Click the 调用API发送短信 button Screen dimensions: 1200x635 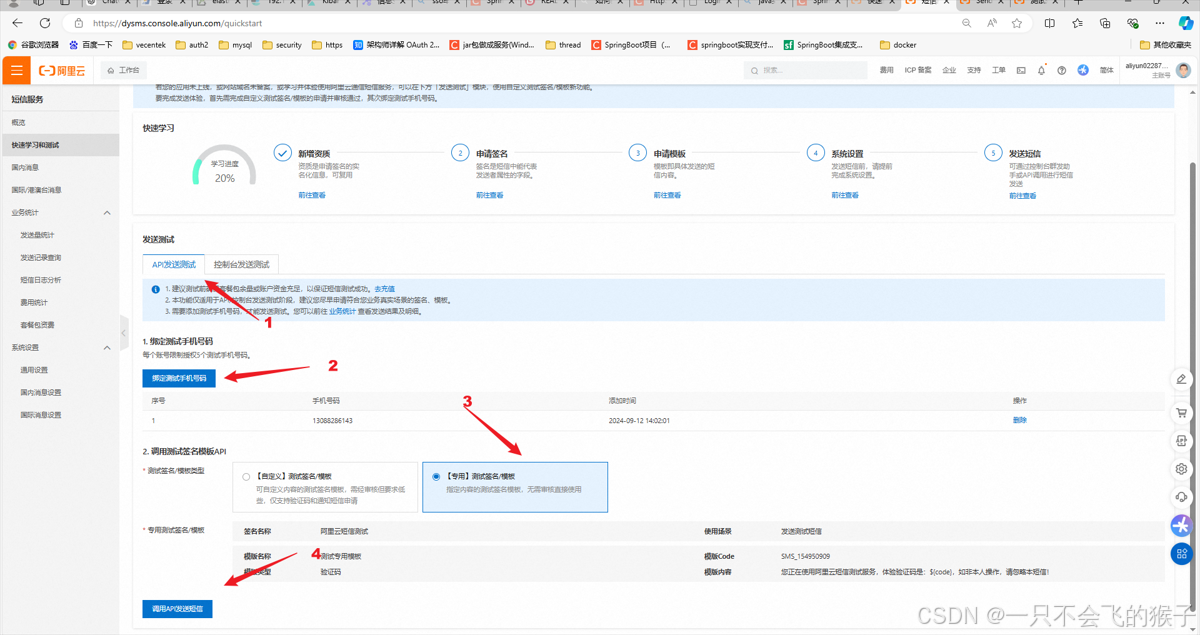[178, 608]
